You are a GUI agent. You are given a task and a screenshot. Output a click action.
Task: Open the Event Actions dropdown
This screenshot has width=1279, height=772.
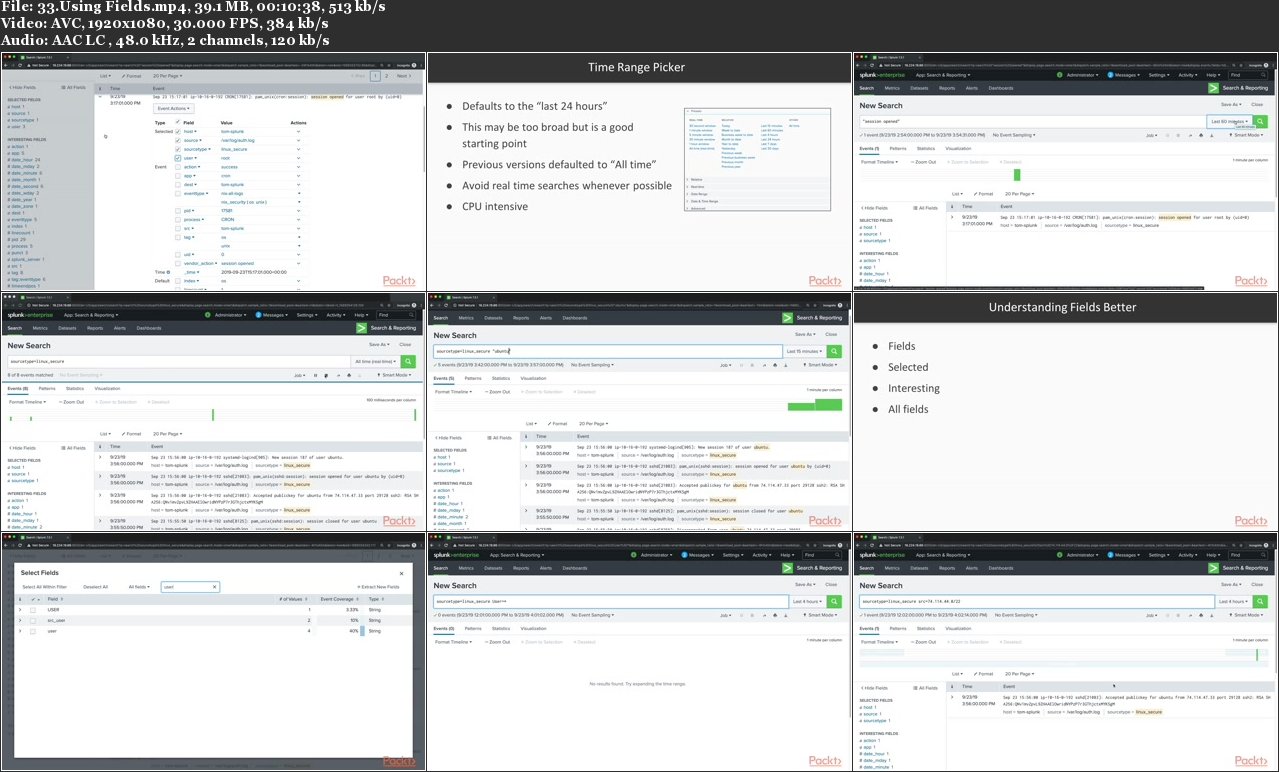tap(174, 108)
